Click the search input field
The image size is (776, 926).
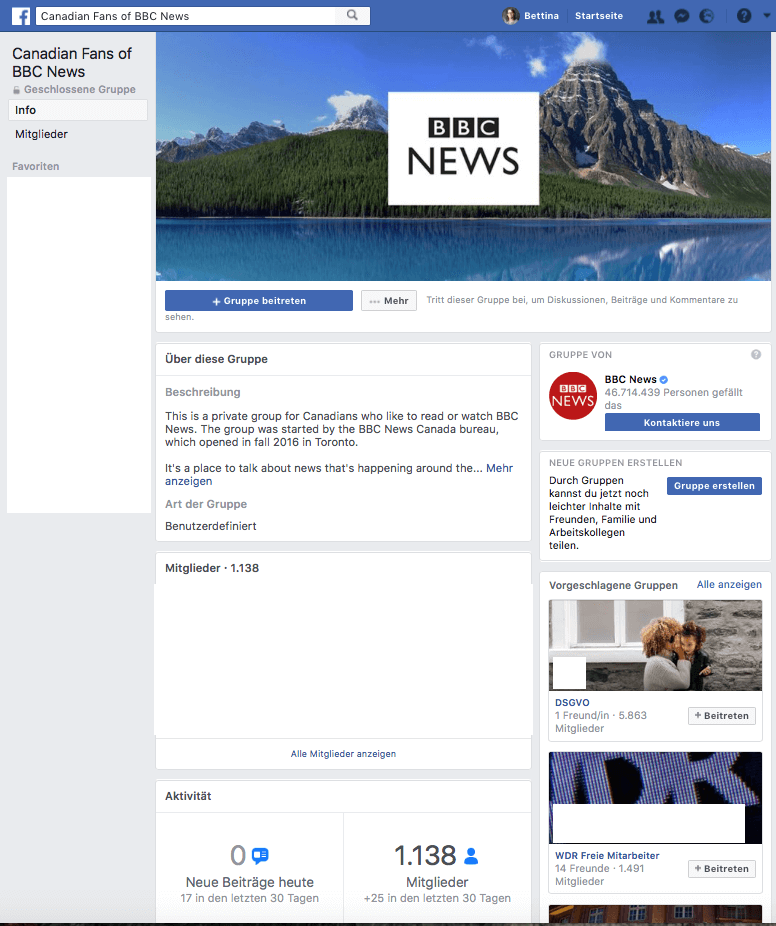(x=190, y=16)
